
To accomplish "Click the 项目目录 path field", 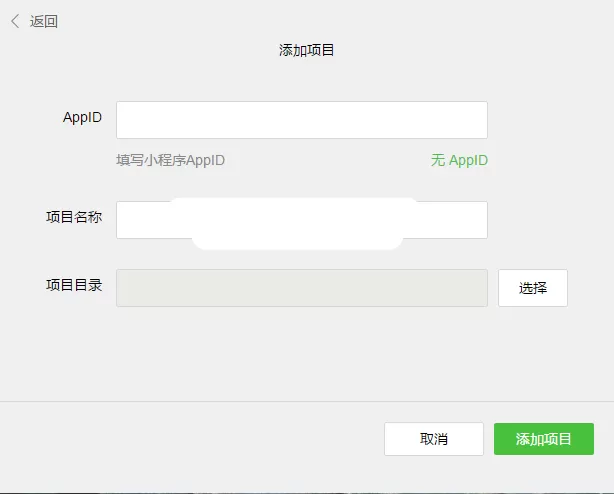I will pos(302,288).
